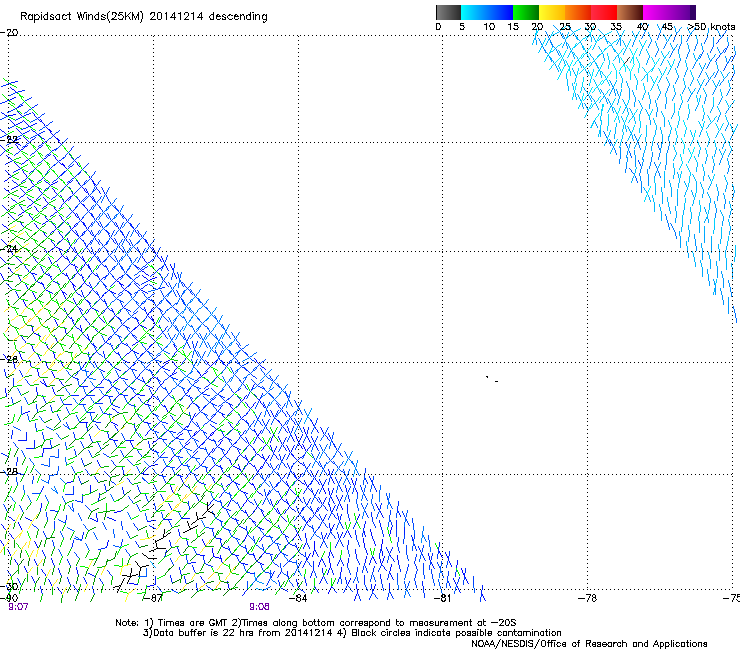
Task: Click the legend scale label '45'
Action: coord(667,27)
